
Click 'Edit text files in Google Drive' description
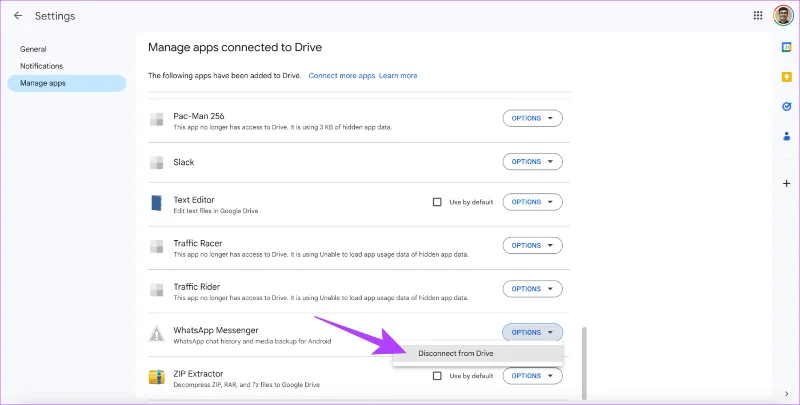[x=216, y=211]
